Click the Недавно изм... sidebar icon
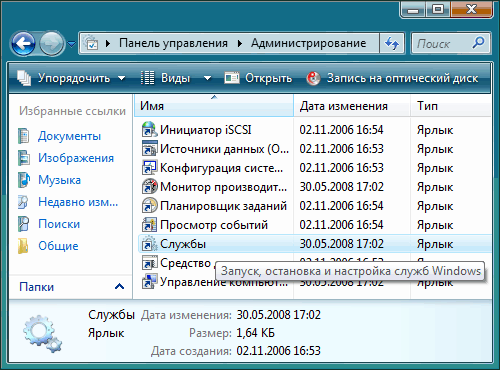Image resolution: width=500 pixels, height=370 pixels. coord(23,202)
